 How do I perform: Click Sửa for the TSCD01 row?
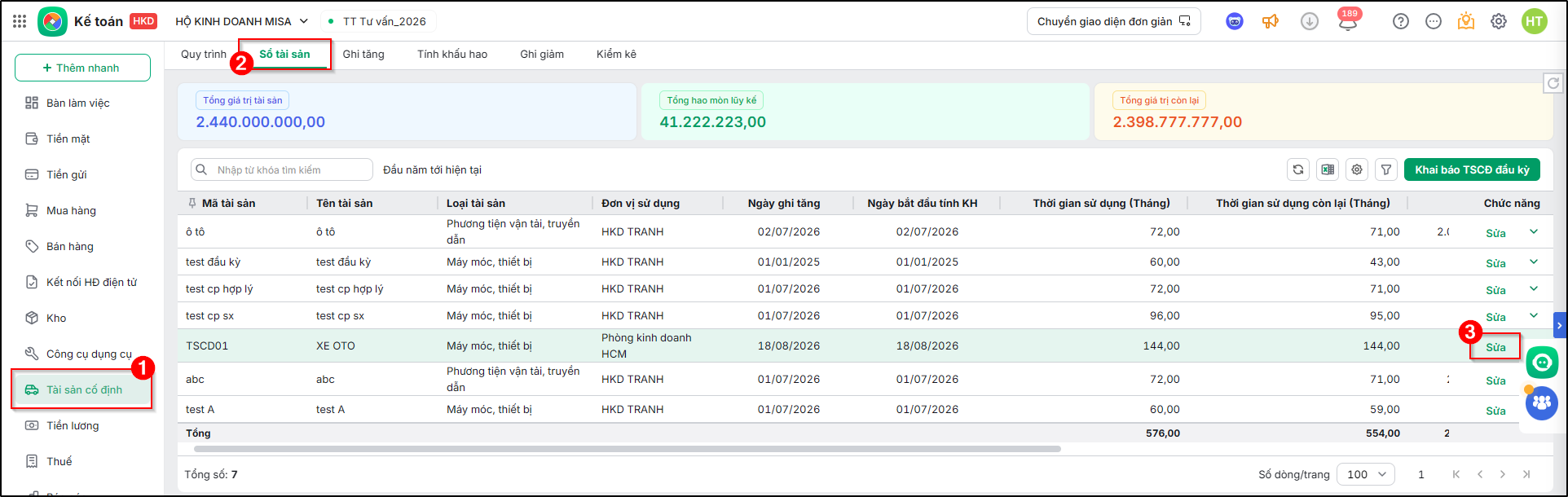(1495, 347)
